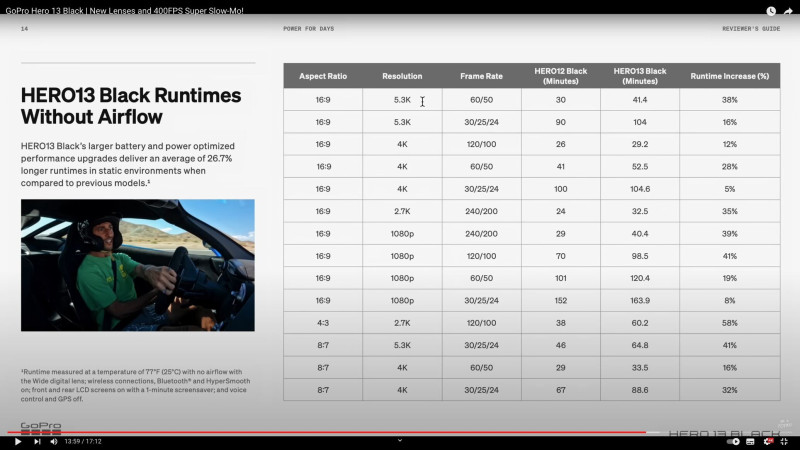The width and height of the screenshot is (800, 450).
Task: Click the HERO12 value 67 cell
Action: coord(561,390)
